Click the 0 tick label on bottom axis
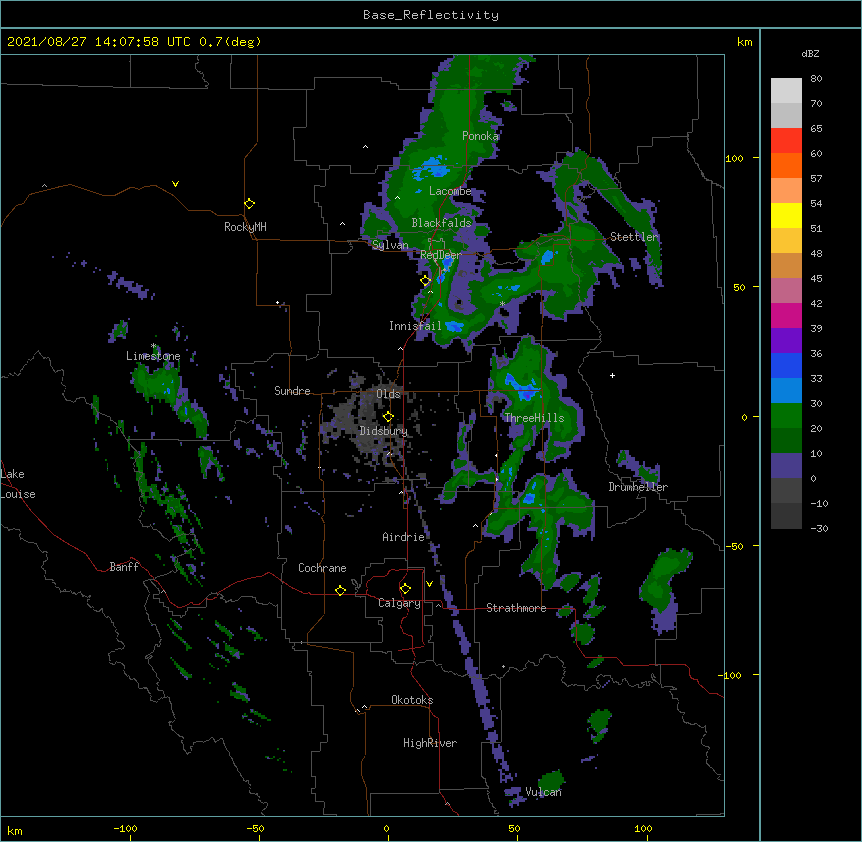This screenshot has height=842, width=862. tap(386, 828)
